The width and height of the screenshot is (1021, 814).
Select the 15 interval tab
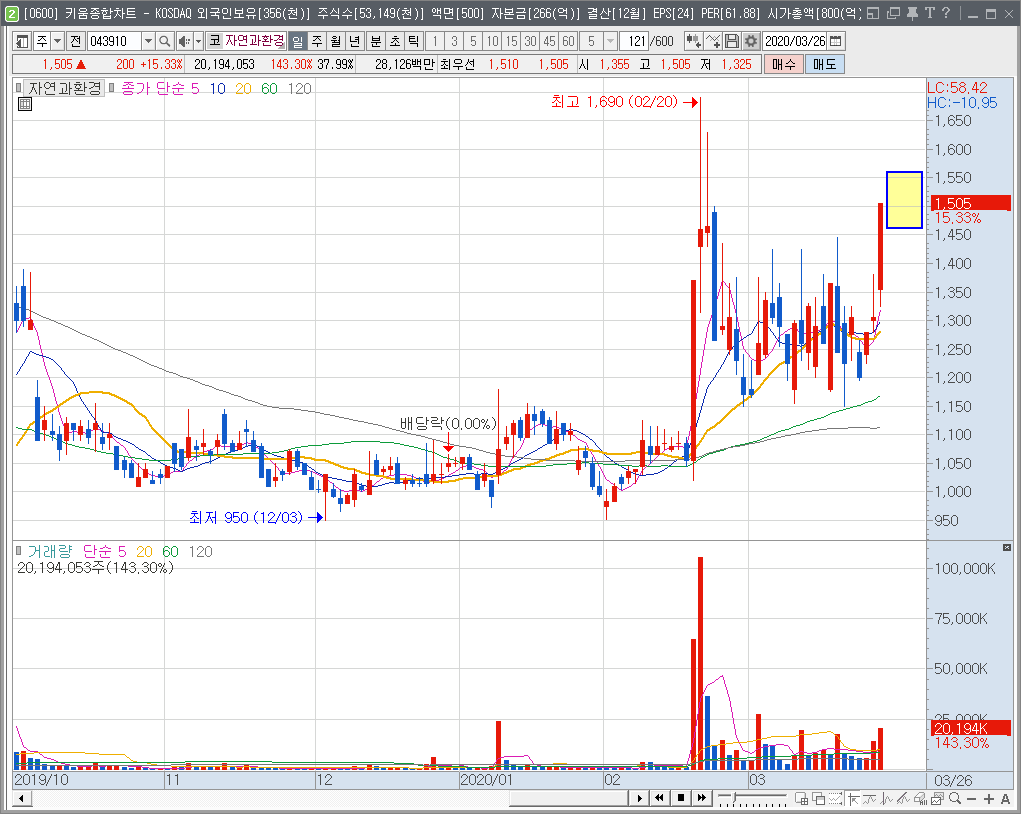tap(512, 42)
